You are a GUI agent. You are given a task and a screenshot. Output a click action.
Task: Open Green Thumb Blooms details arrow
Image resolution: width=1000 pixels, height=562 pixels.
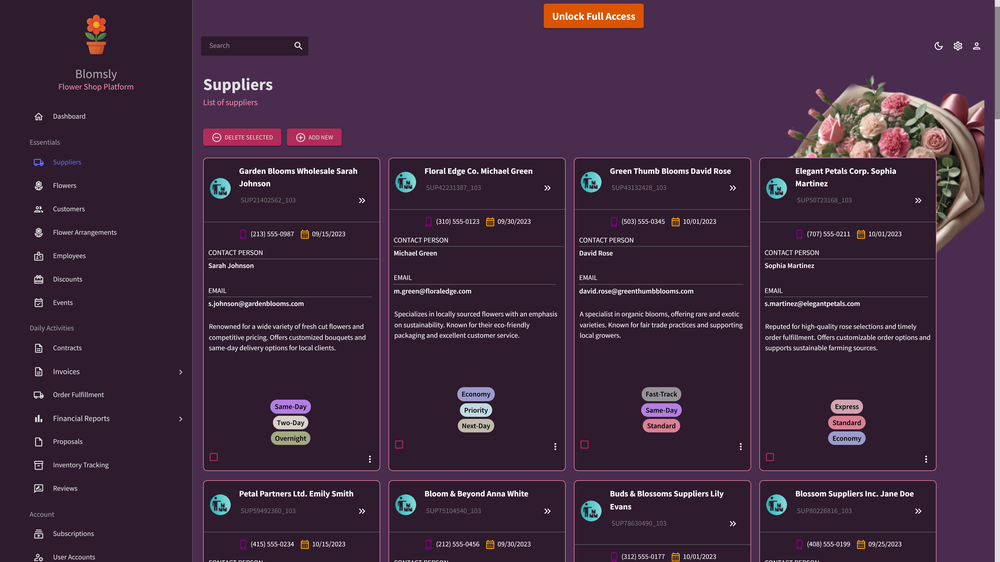(x=733, y=188)
